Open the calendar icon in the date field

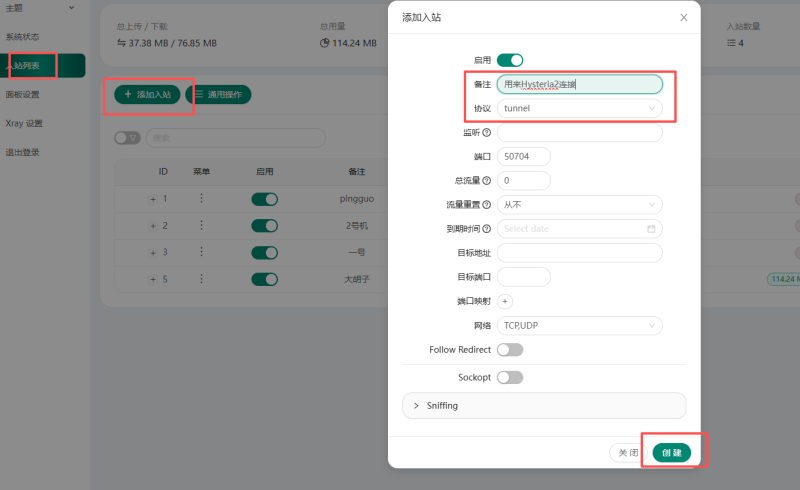tap(651, 229)
